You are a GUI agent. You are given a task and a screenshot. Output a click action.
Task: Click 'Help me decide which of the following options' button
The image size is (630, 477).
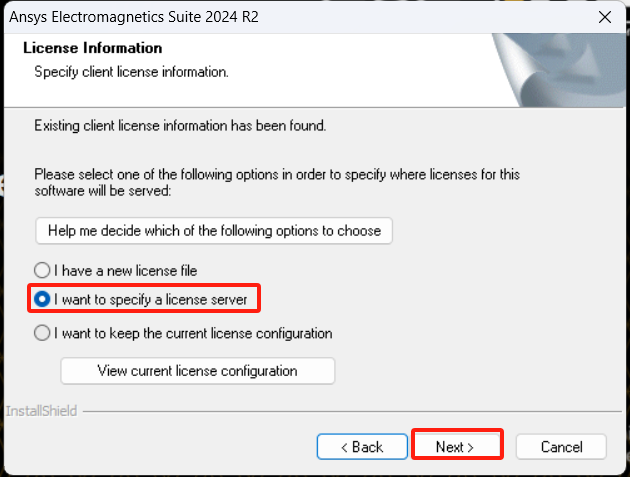(214, 231)
